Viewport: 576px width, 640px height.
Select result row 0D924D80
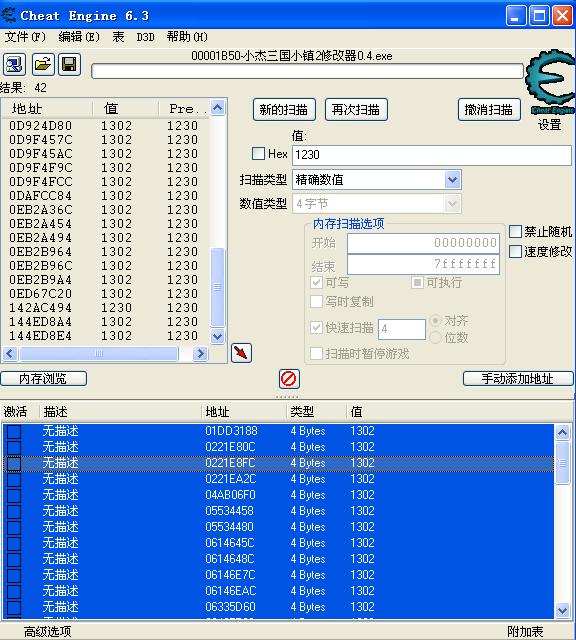click(105, 125)
